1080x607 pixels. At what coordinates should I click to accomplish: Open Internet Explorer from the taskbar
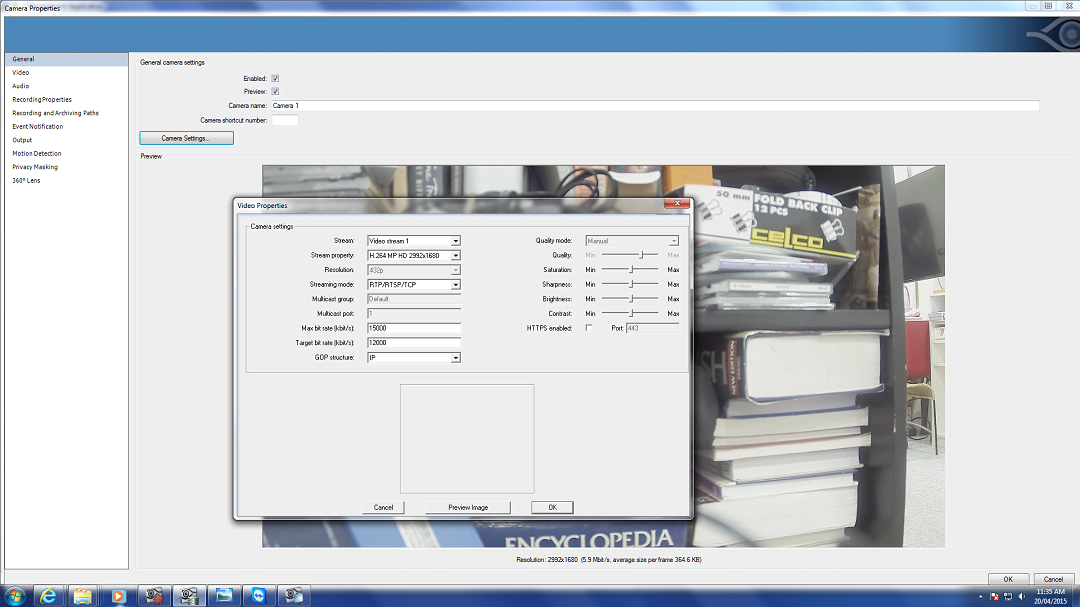pyautogui.click(x=48, y=595)
